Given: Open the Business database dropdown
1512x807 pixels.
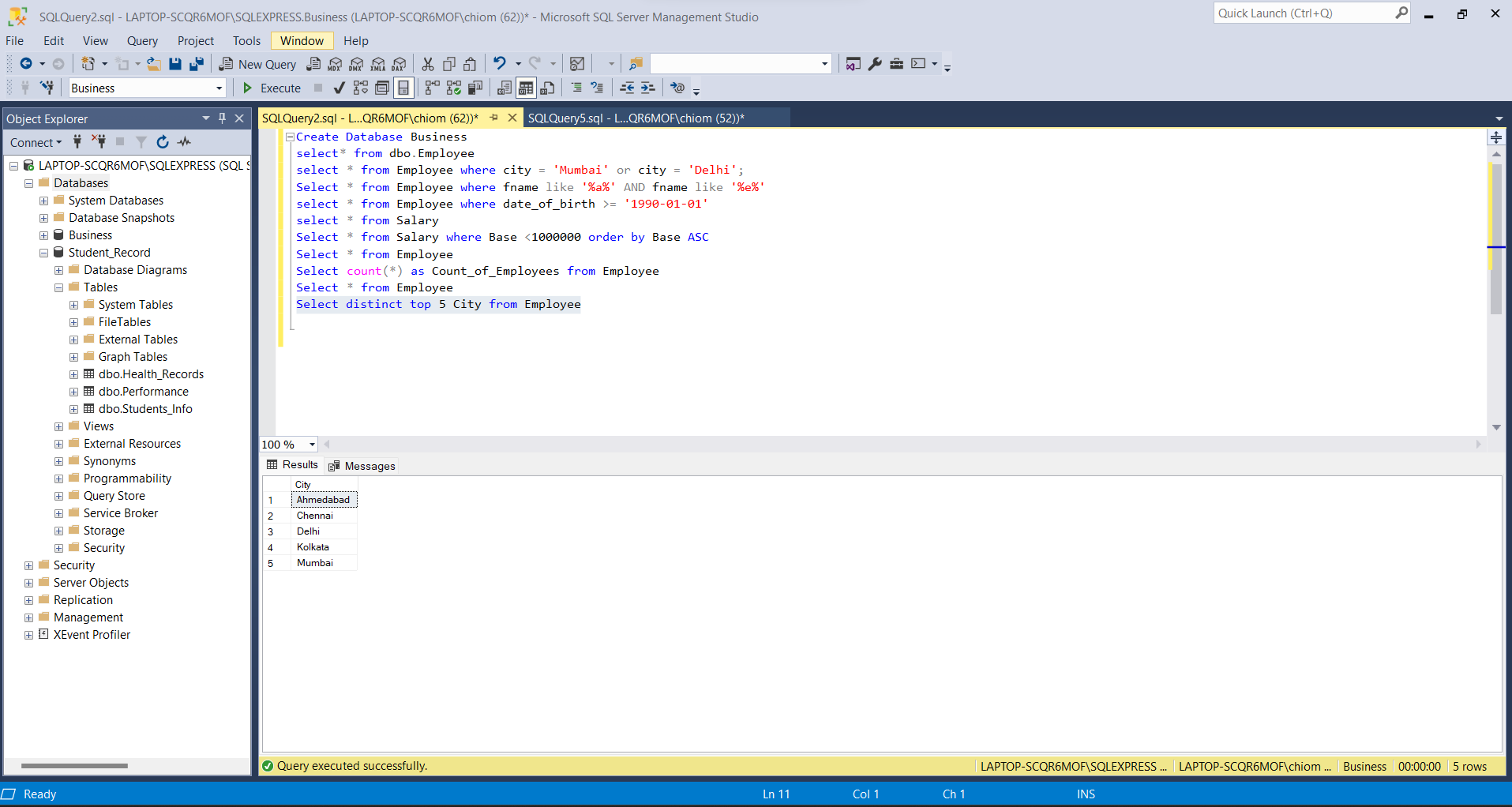Looking at the screenshot, I should pyautogui.click(x=219, y=88).
